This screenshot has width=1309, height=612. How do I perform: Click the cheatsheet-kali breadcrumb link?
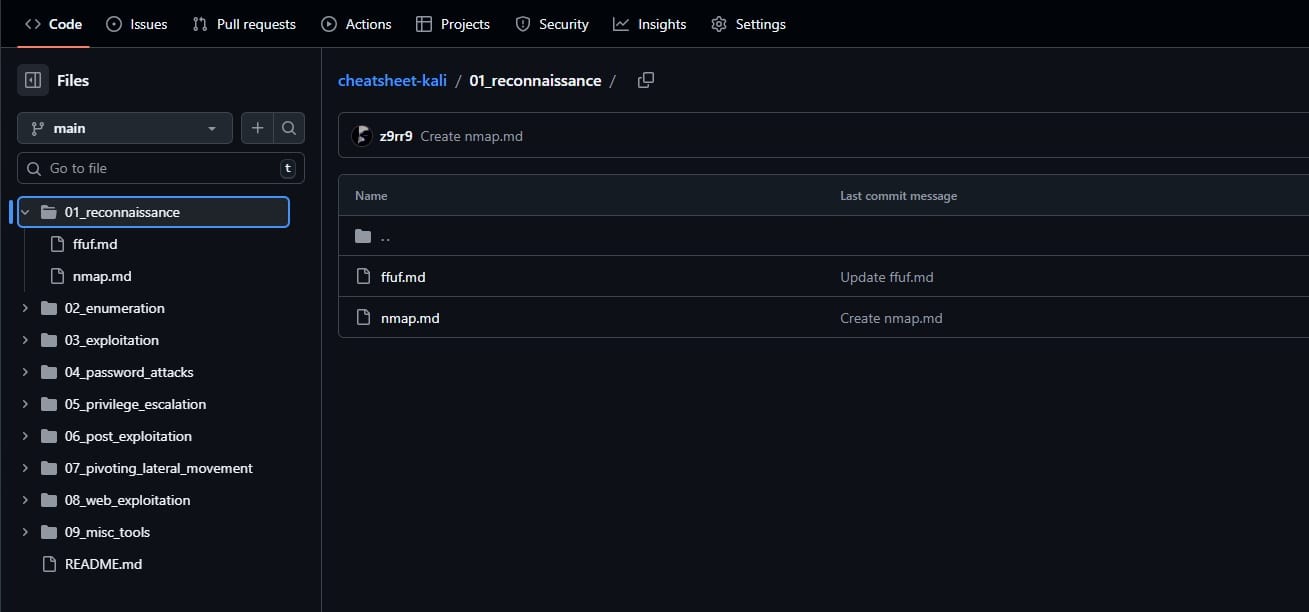(392, 80)
